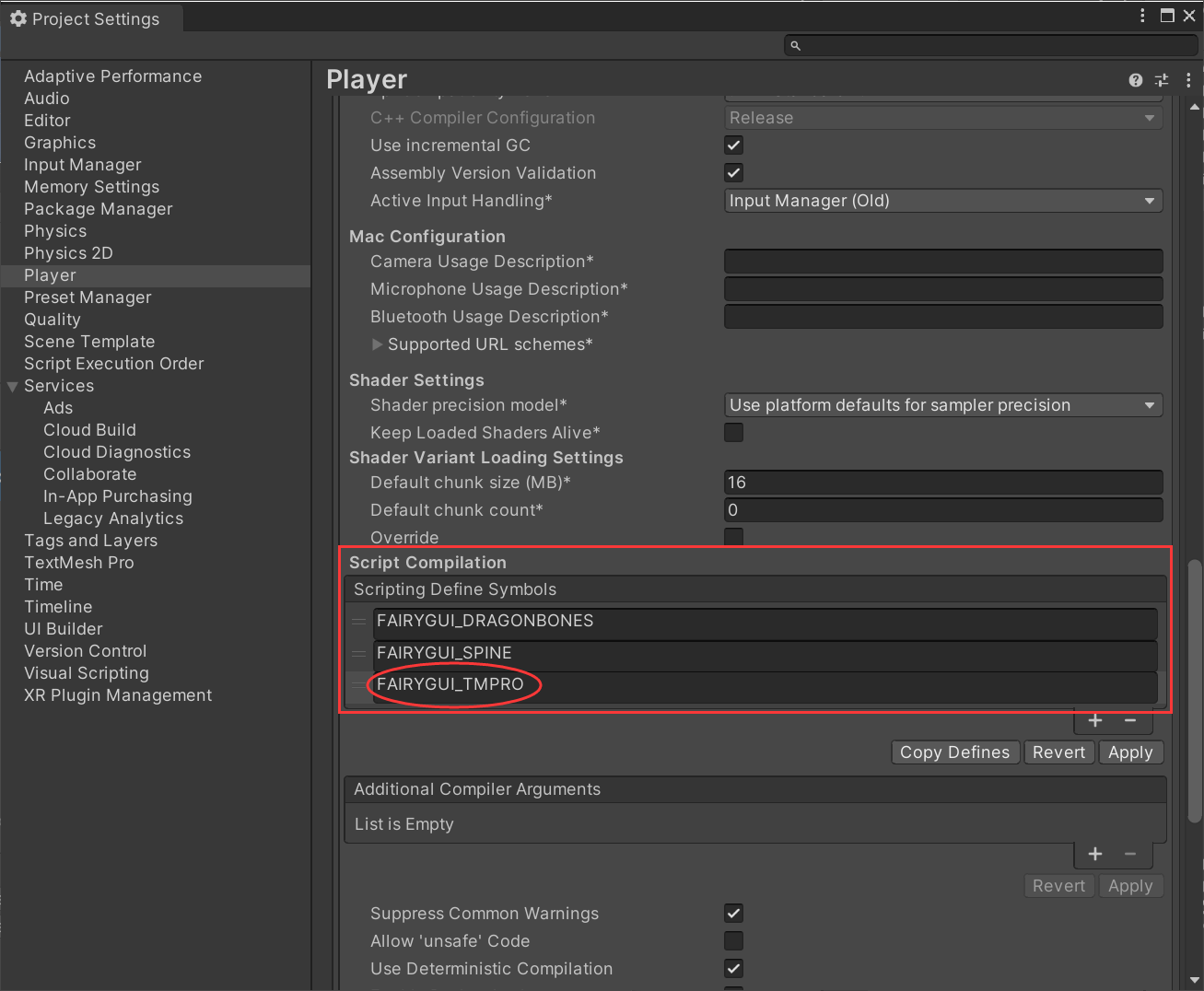
Task: Grab the FAIRYGUI_SPINE row drag handle
Action: 359,653
